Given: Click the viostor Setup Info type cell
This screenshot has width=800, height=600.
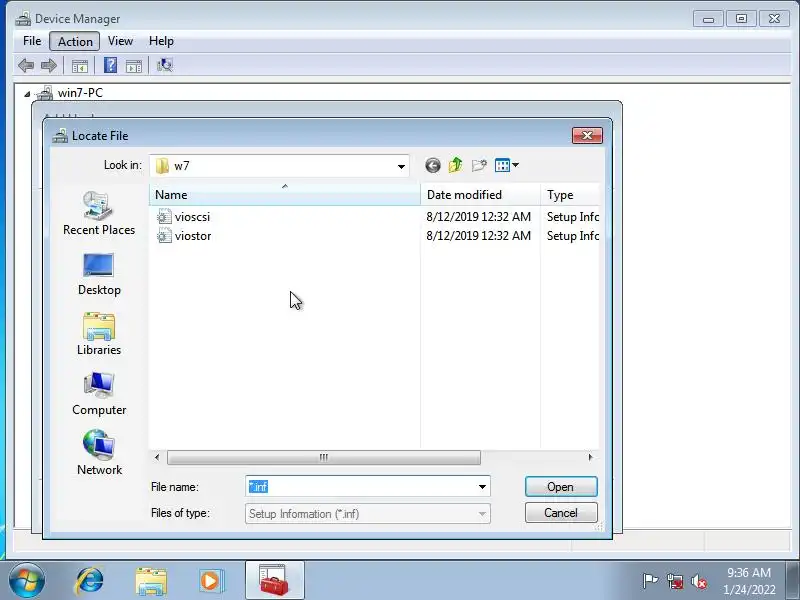Looking at the screenshot, I should tap(572, 236).
